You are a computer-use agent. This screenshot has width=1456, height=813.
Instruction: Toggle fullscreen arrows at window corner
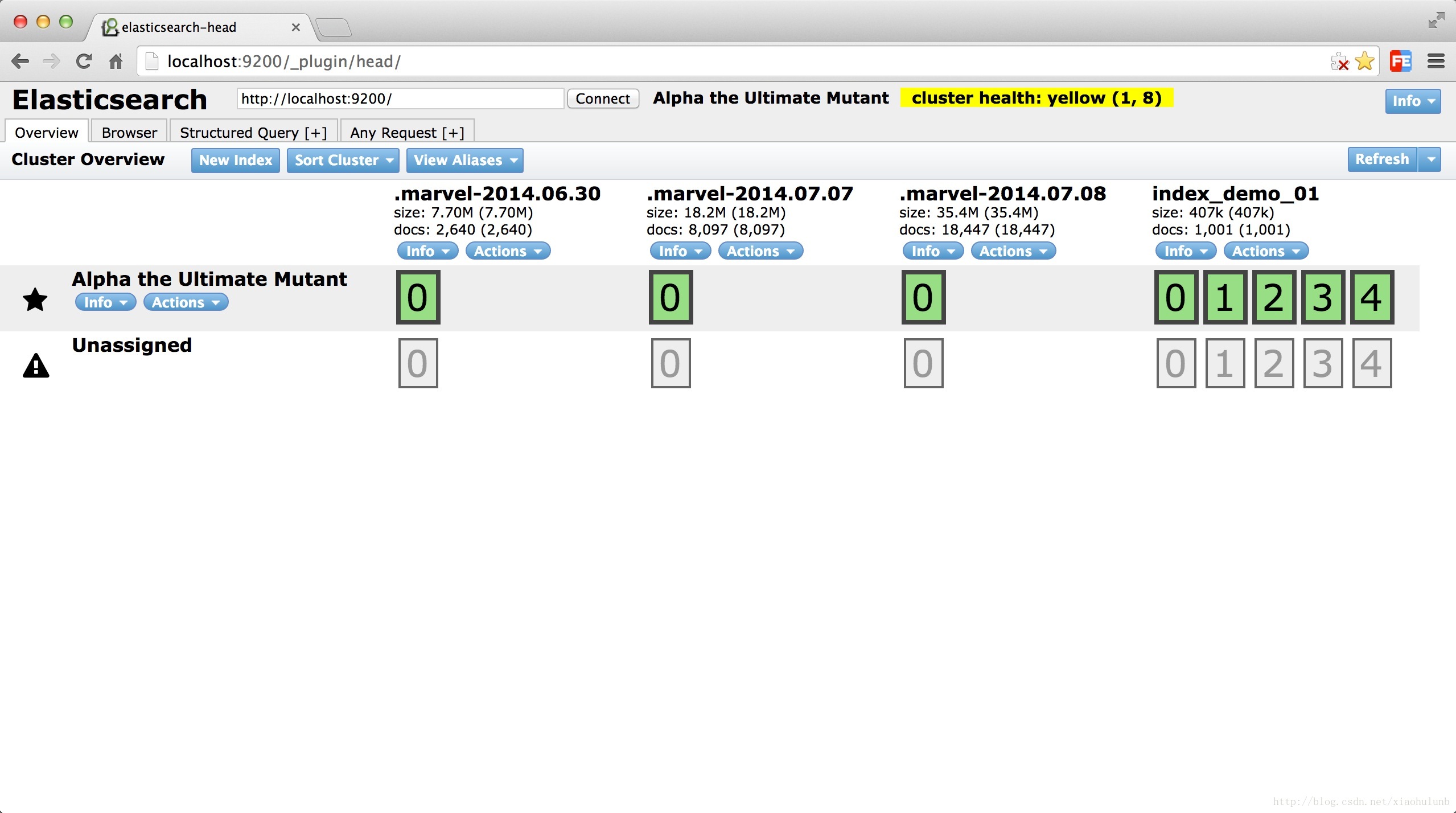[1436, 20]
